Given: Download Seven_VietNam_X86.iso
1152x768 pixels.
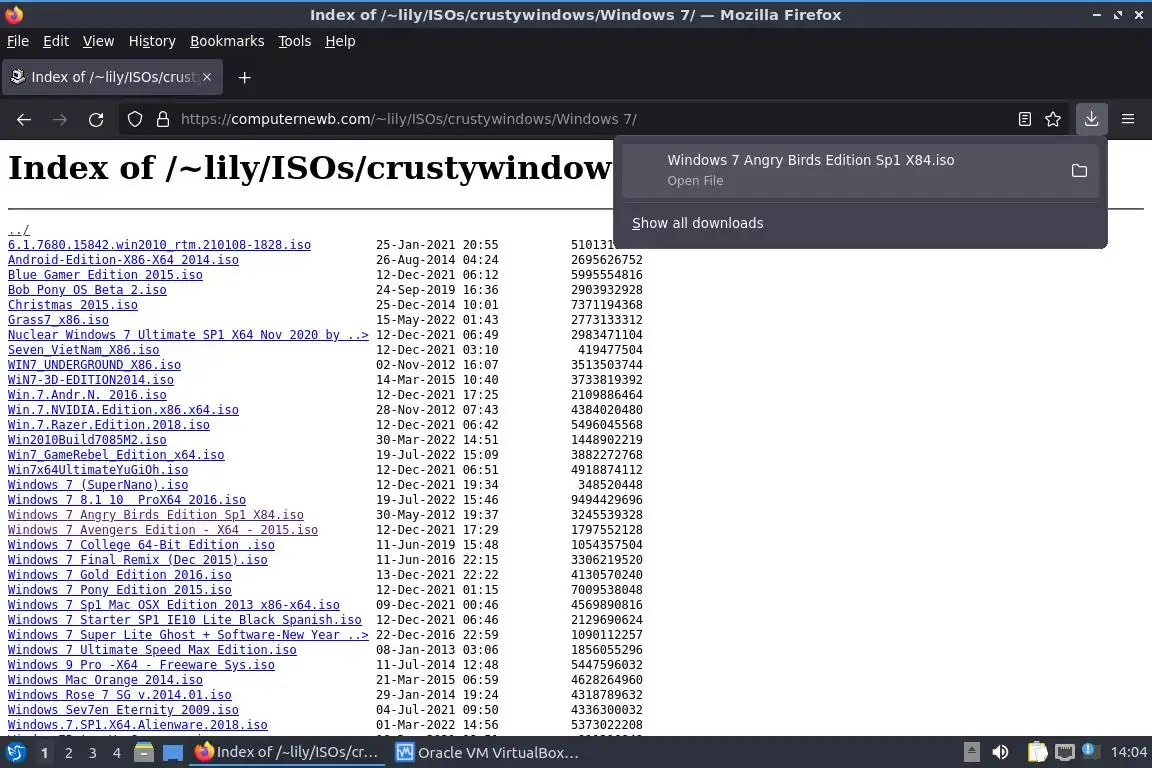Looking at the screenshot, I should [83, 350].
